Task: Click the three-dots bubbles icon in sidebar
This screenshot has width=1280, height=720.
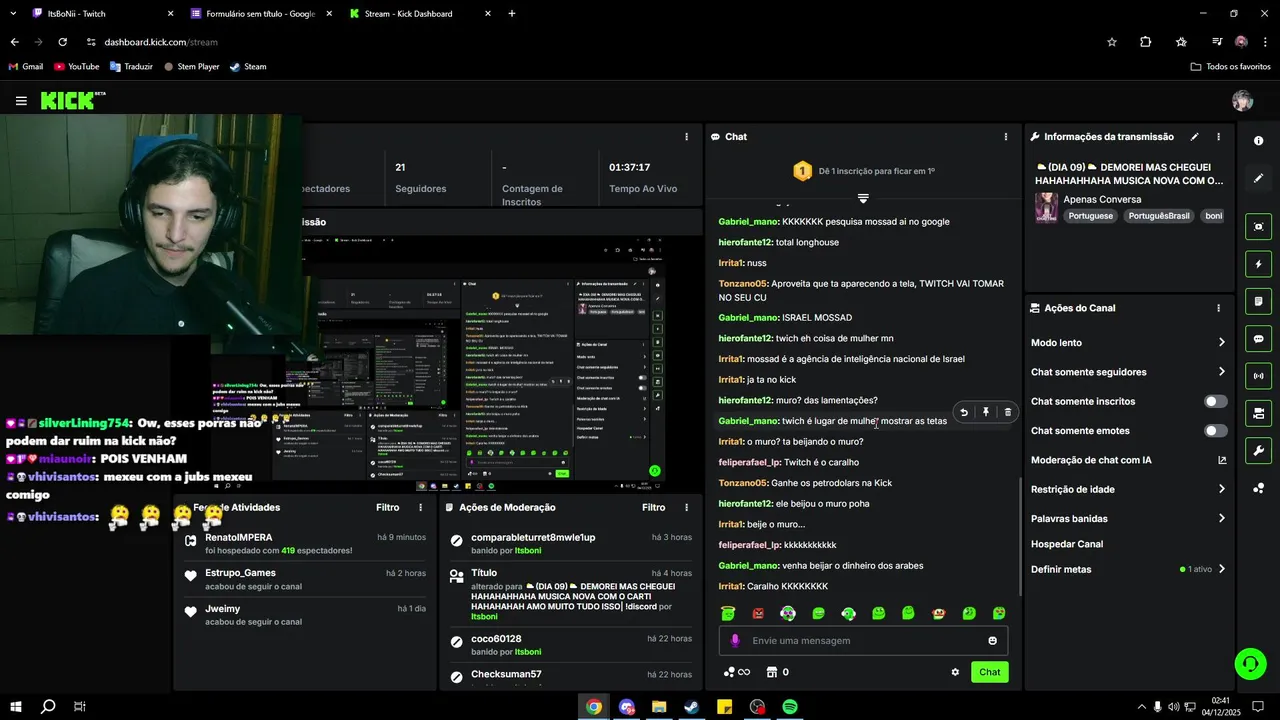Action: click(x=1258, y=488)
